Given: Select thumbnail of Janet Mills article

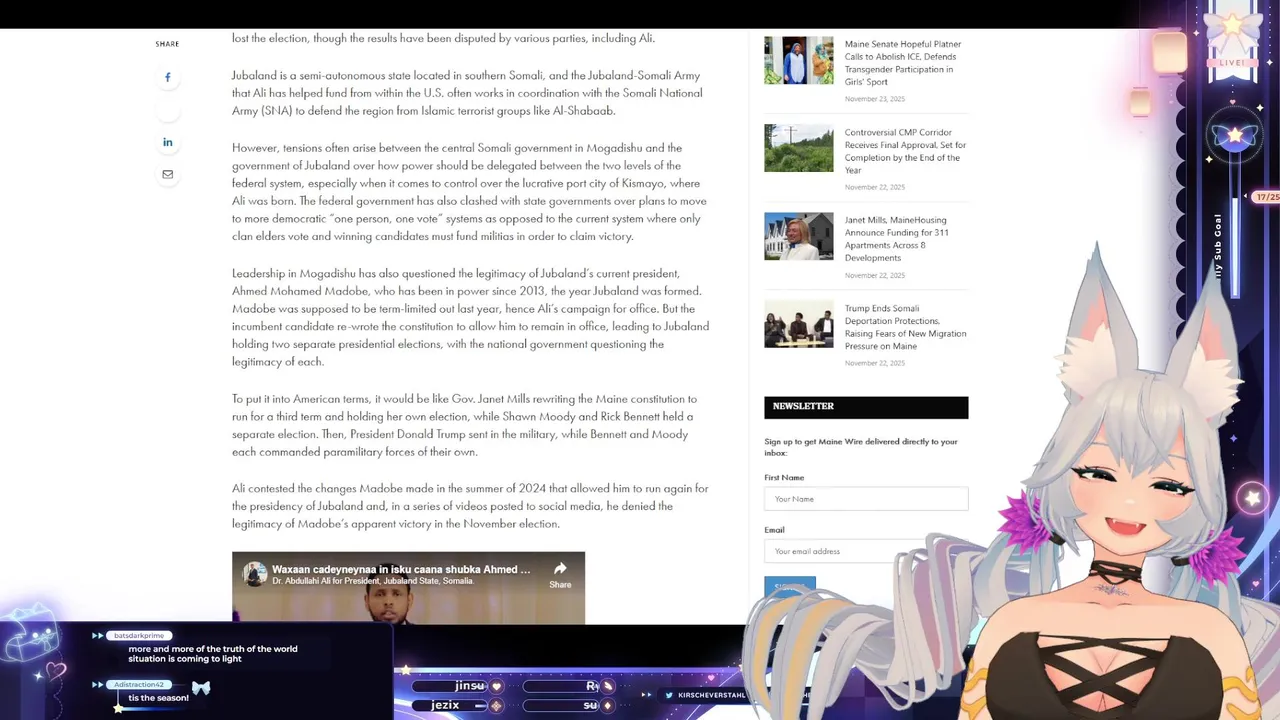Looking at the screenshot, I should click(798, 236).
